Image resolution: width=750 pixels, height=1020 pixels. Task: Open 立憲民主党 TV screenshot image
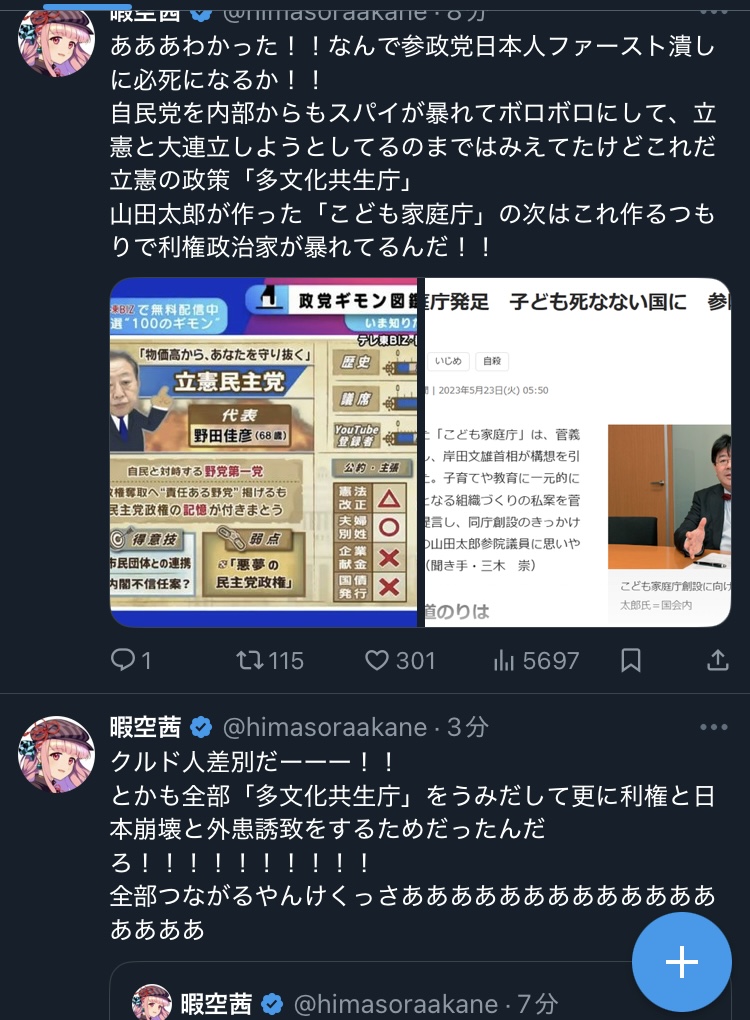pos(263,452)
